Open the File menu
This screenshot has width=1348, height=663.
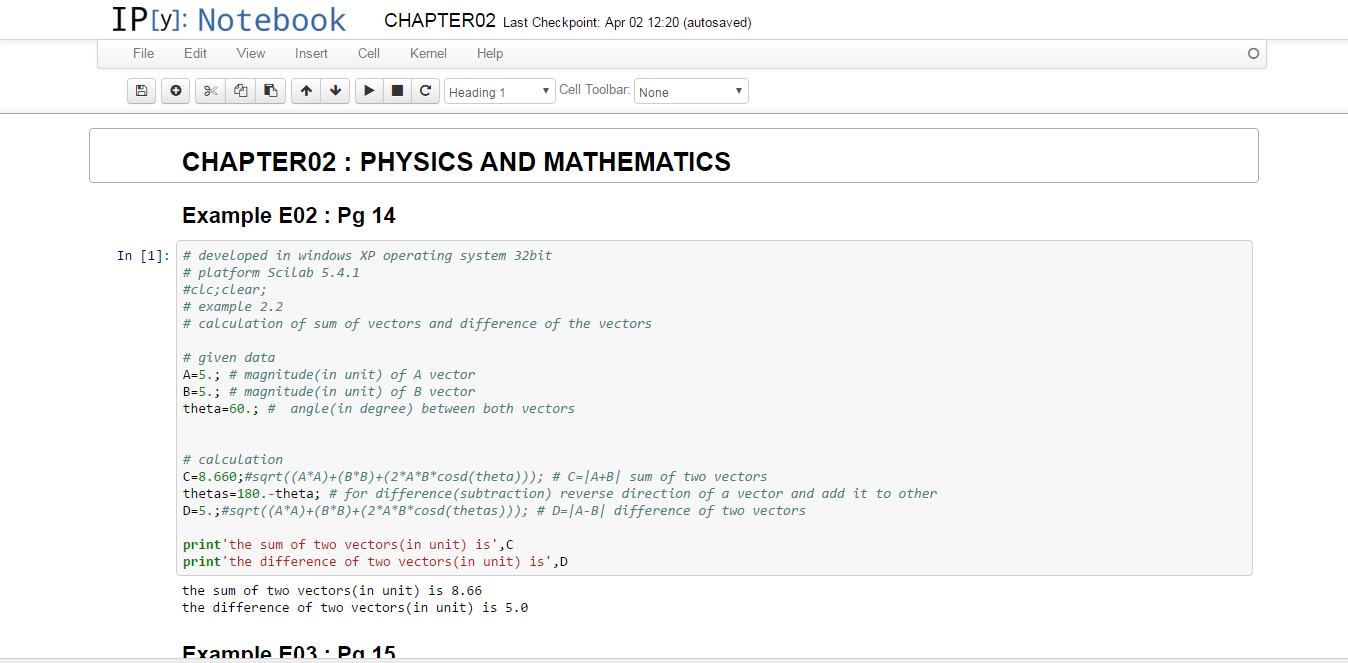tap(143, 53)
